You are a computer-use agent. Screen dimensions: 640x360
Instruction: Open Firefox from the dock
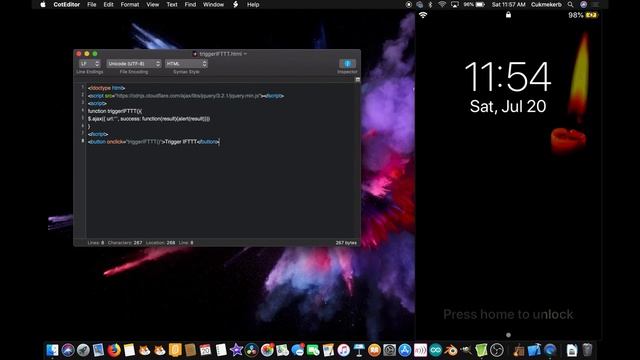coord(114,350)
